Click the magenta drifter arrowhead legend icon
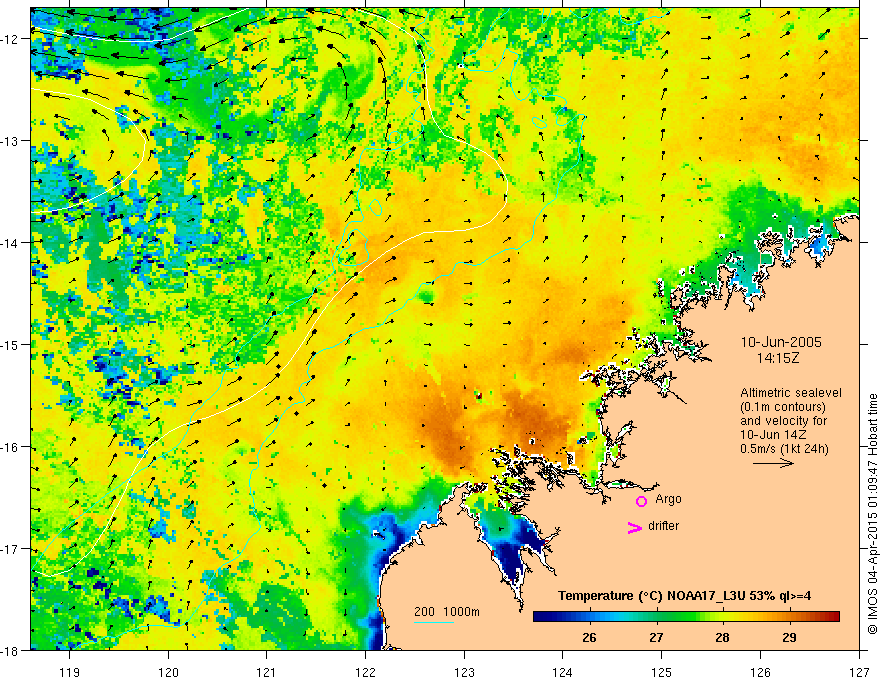 [x=635, y=527]
